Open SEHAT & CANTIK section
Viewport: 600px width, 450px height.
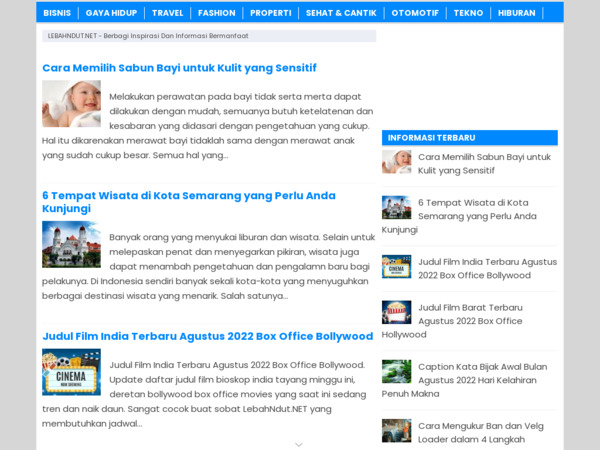point(340,13)
